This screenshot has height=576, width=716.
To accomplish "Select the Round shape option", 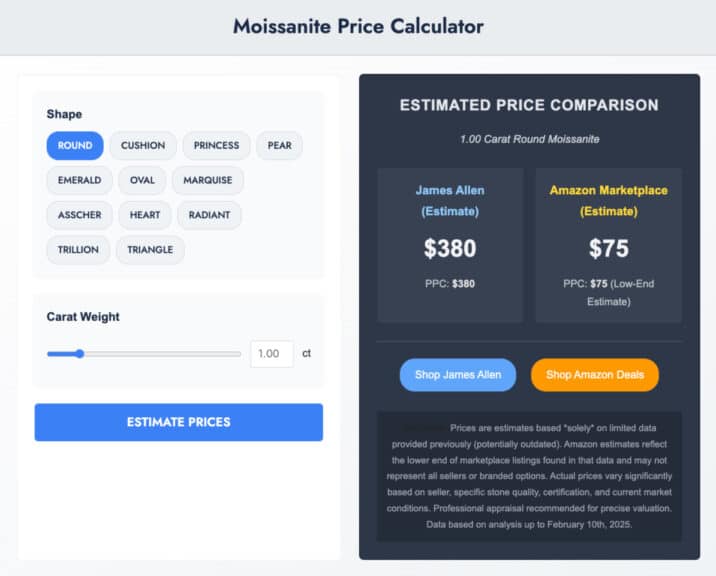I will click(75, 146).
